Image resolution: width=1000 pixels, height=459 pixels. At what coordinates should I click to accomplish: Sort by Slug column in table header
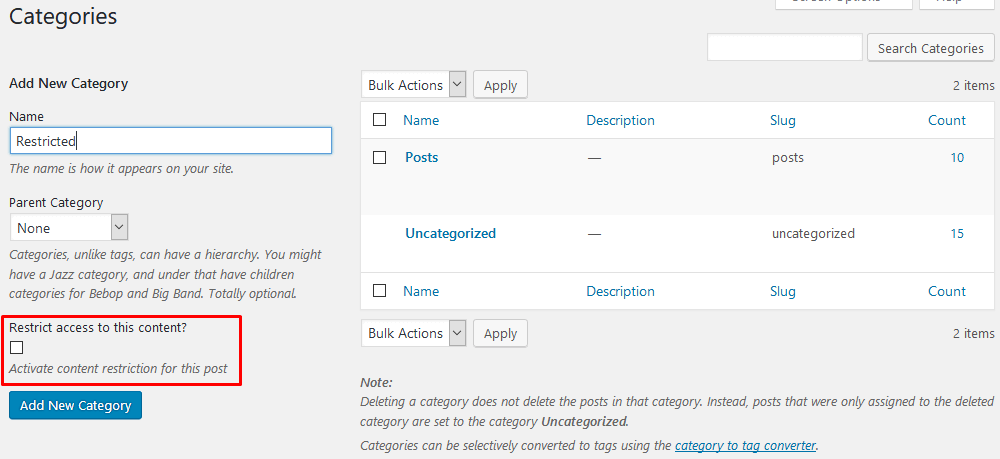[783, 120]
